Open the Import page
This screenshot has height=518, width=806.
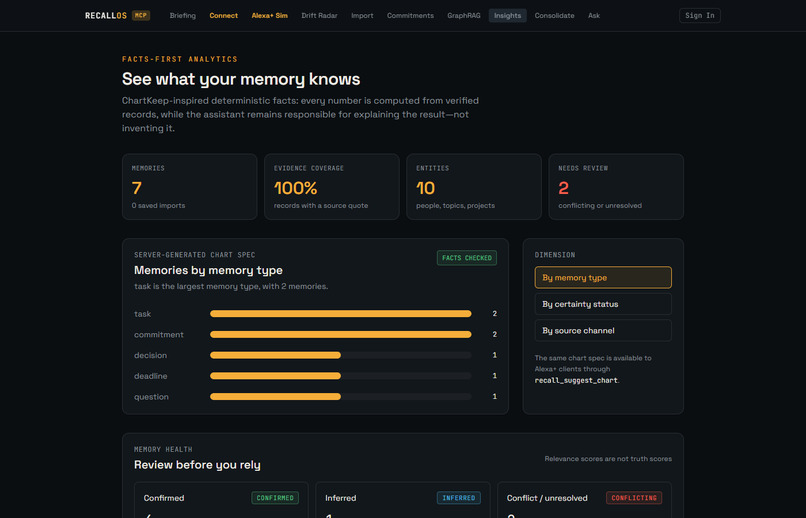362,15
